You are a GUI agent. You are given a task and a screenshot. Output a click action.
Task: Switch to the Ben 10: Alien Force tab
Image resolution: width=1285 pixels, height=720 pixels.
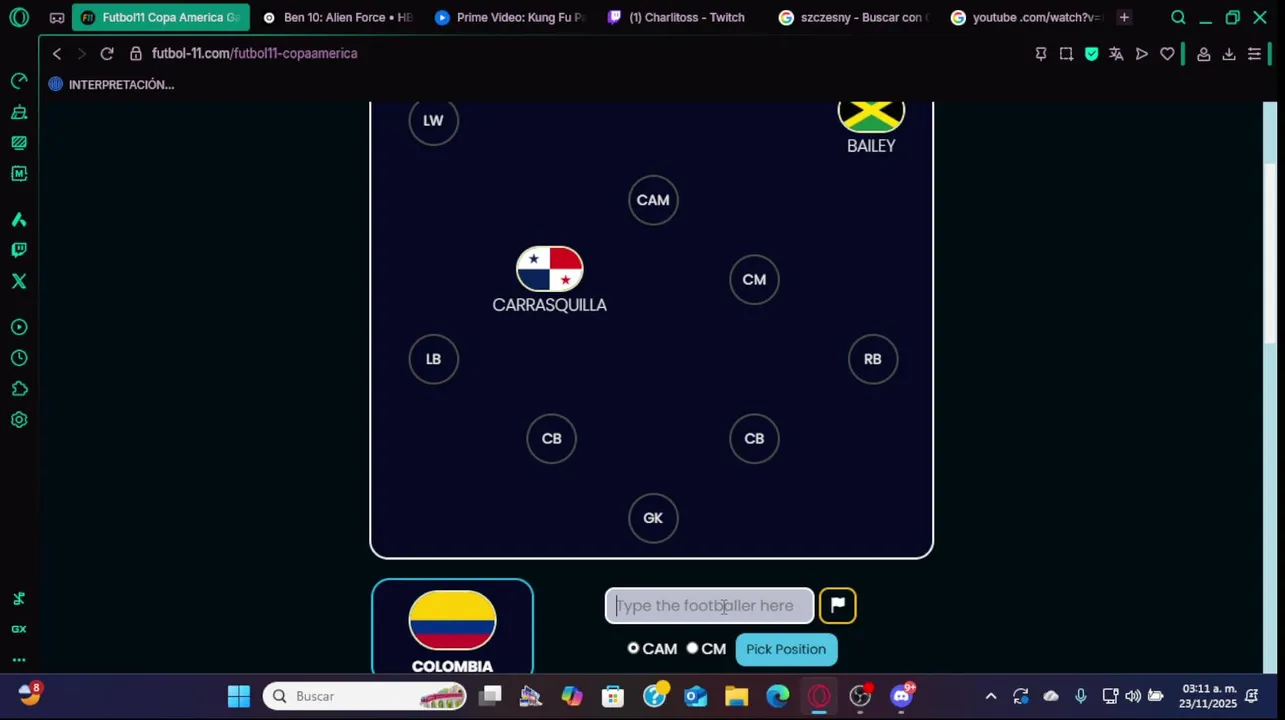click(337, 17)
